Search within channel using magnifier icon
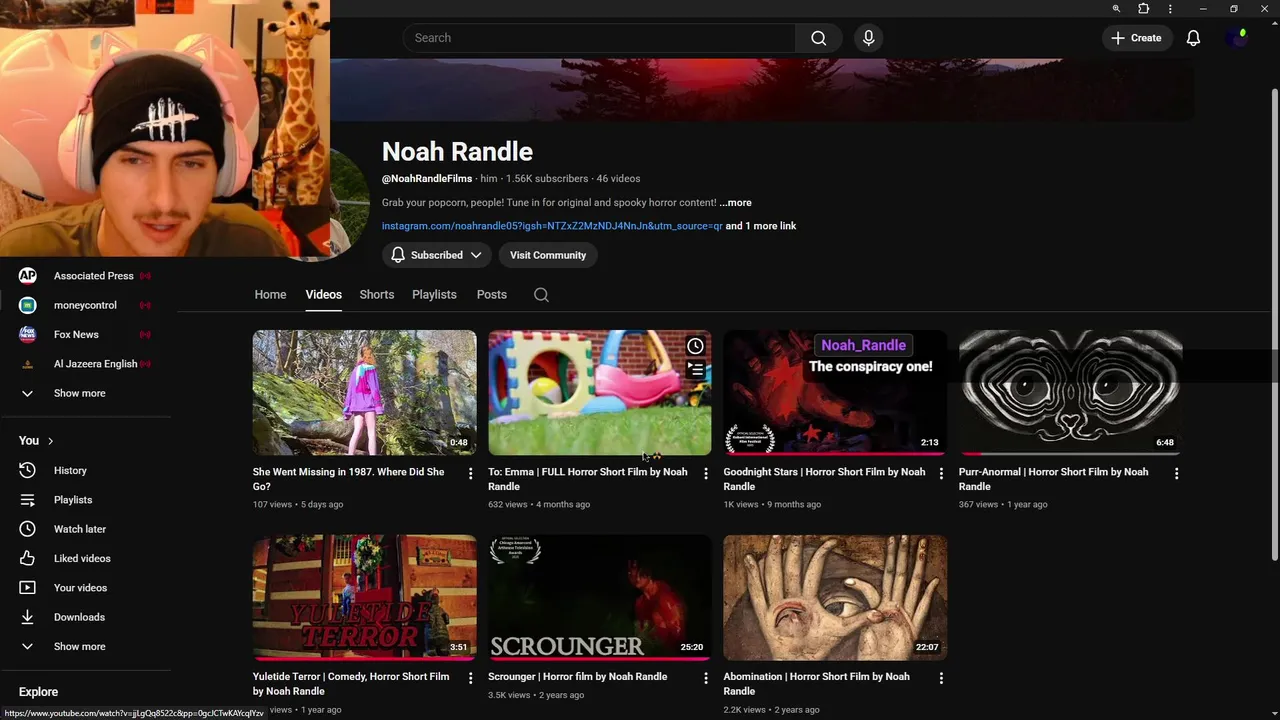 pyautogui.click(x=541, y=295)
